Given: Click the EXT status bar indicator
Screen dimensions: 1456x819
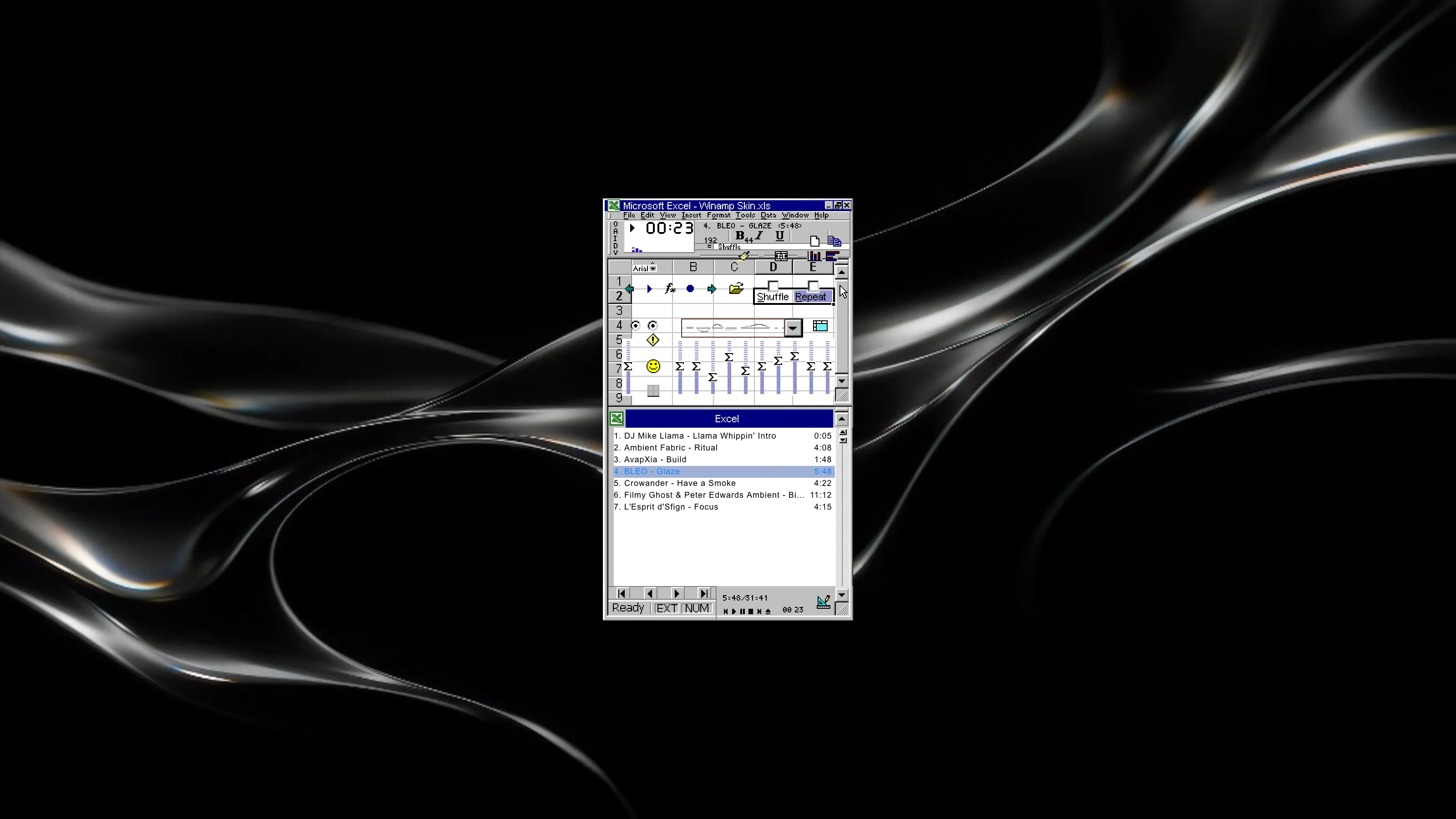Looking at the screenshot, I should [667, 608].
